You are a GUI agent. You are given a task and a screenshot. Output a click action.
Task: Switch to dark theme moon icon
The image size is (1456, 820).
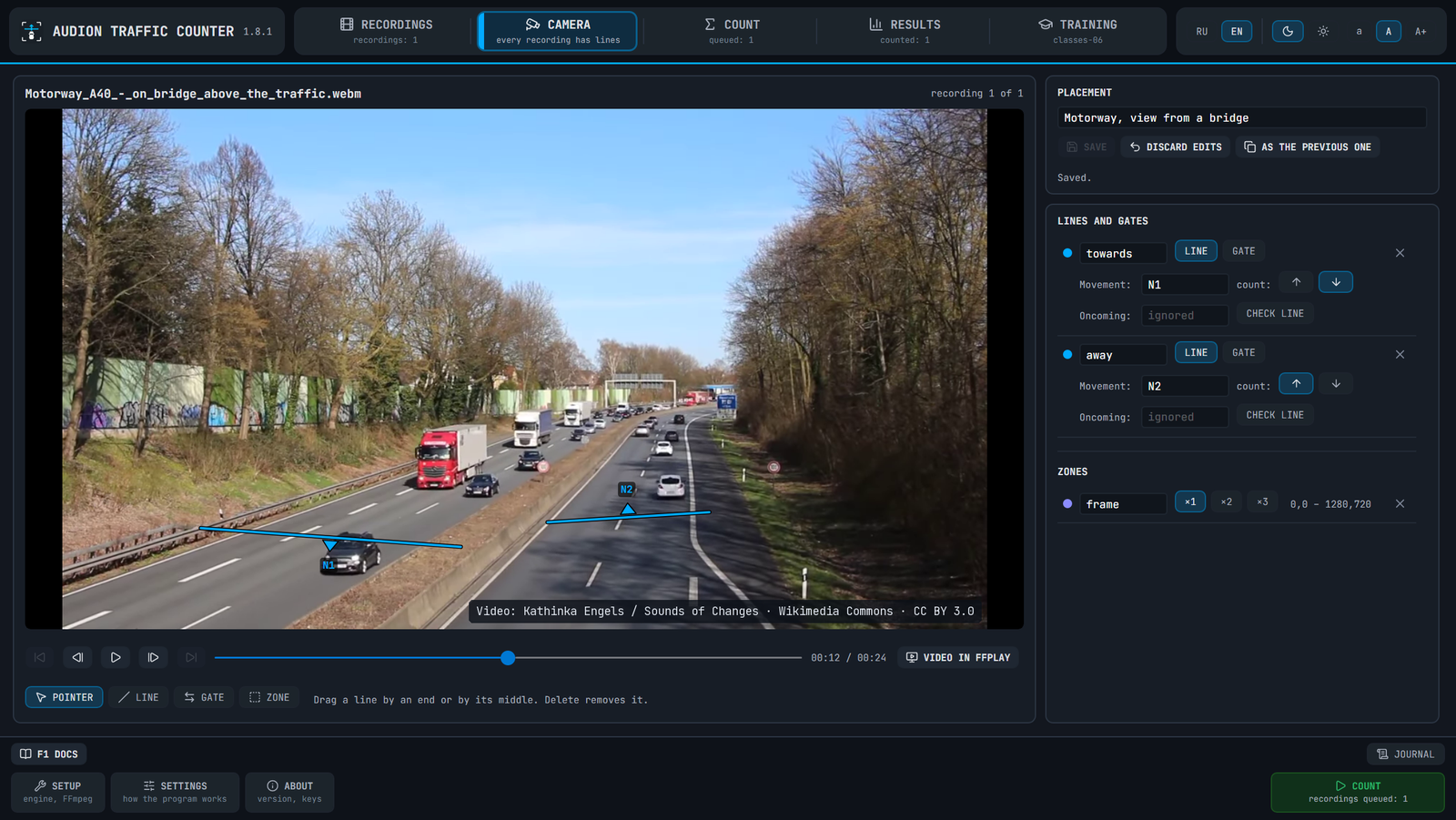[x=1288, y=31]
